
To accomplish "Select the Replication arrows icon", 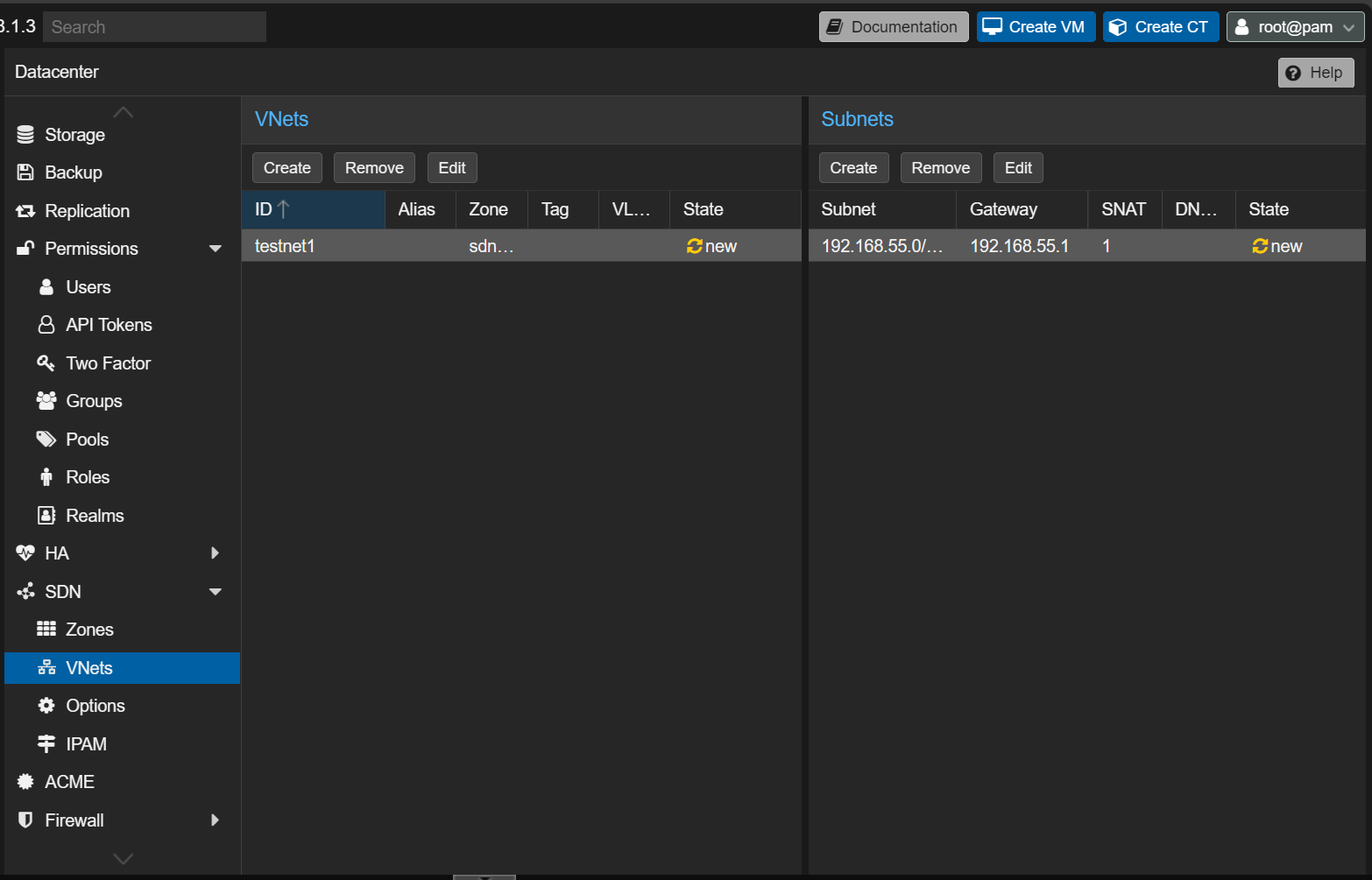I will coord(25,211).
